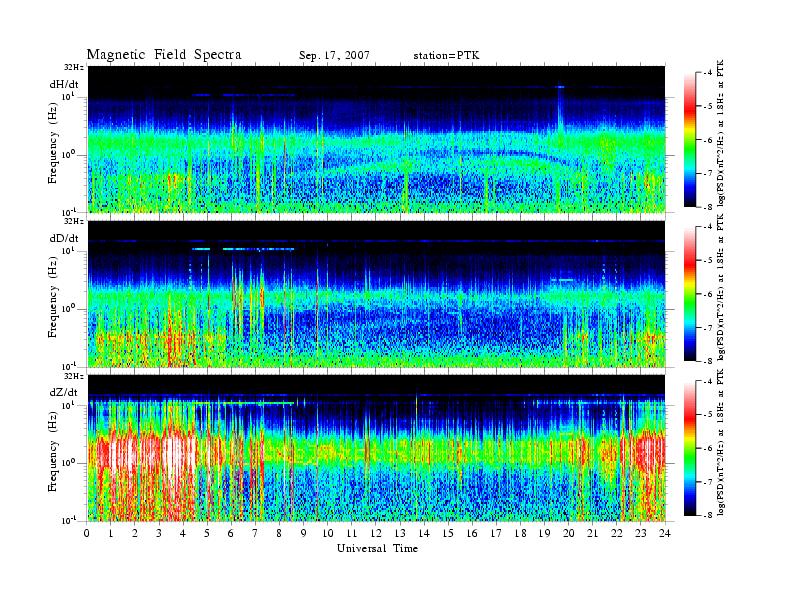The width and height of the screenshot is (792, 612).
Task: Click the "32Hz" tick above the dH/dt panel
Action: point(74,67)
